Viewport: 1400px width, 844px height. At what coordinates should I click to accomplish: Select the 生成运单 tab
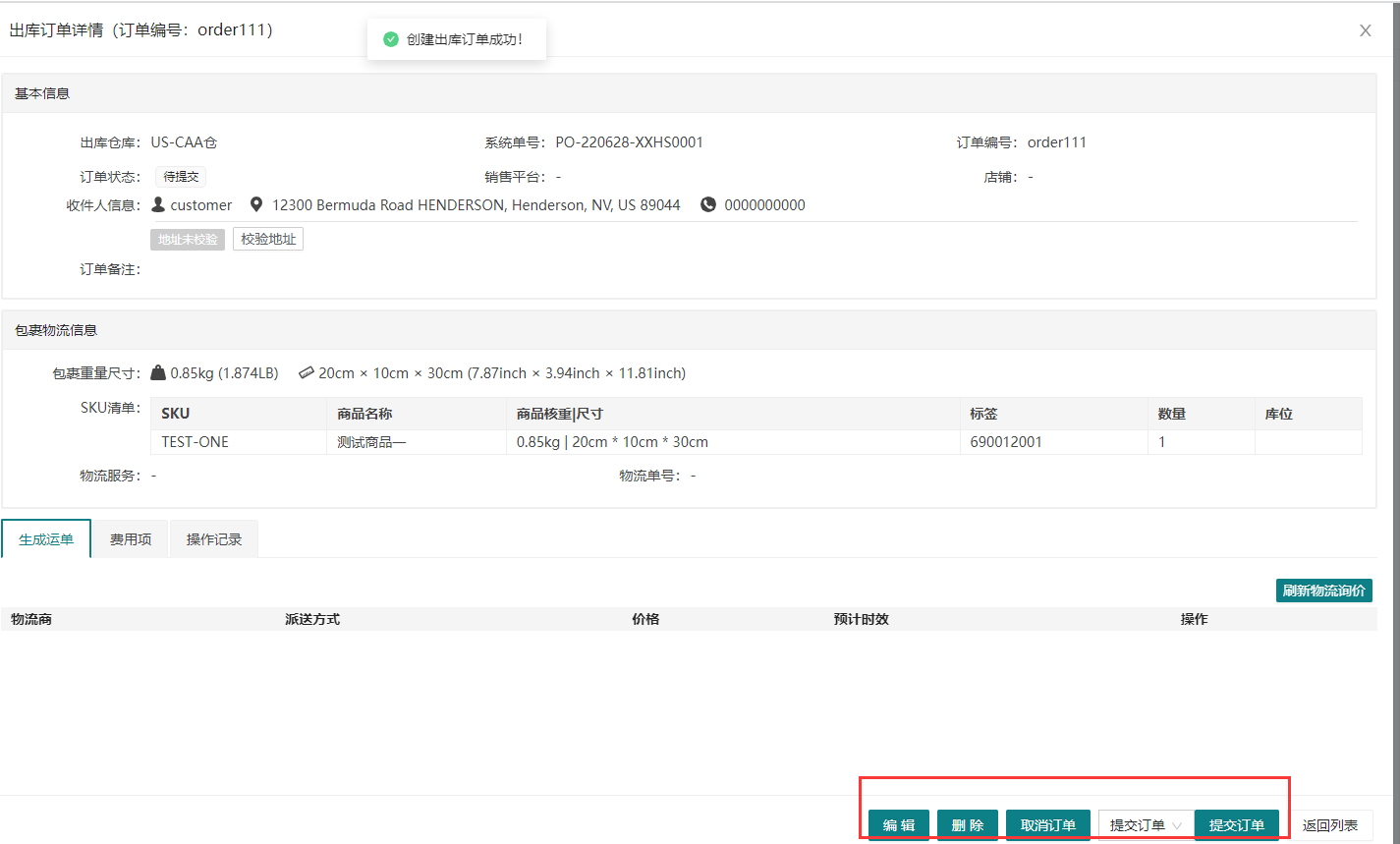pos(46,539)
